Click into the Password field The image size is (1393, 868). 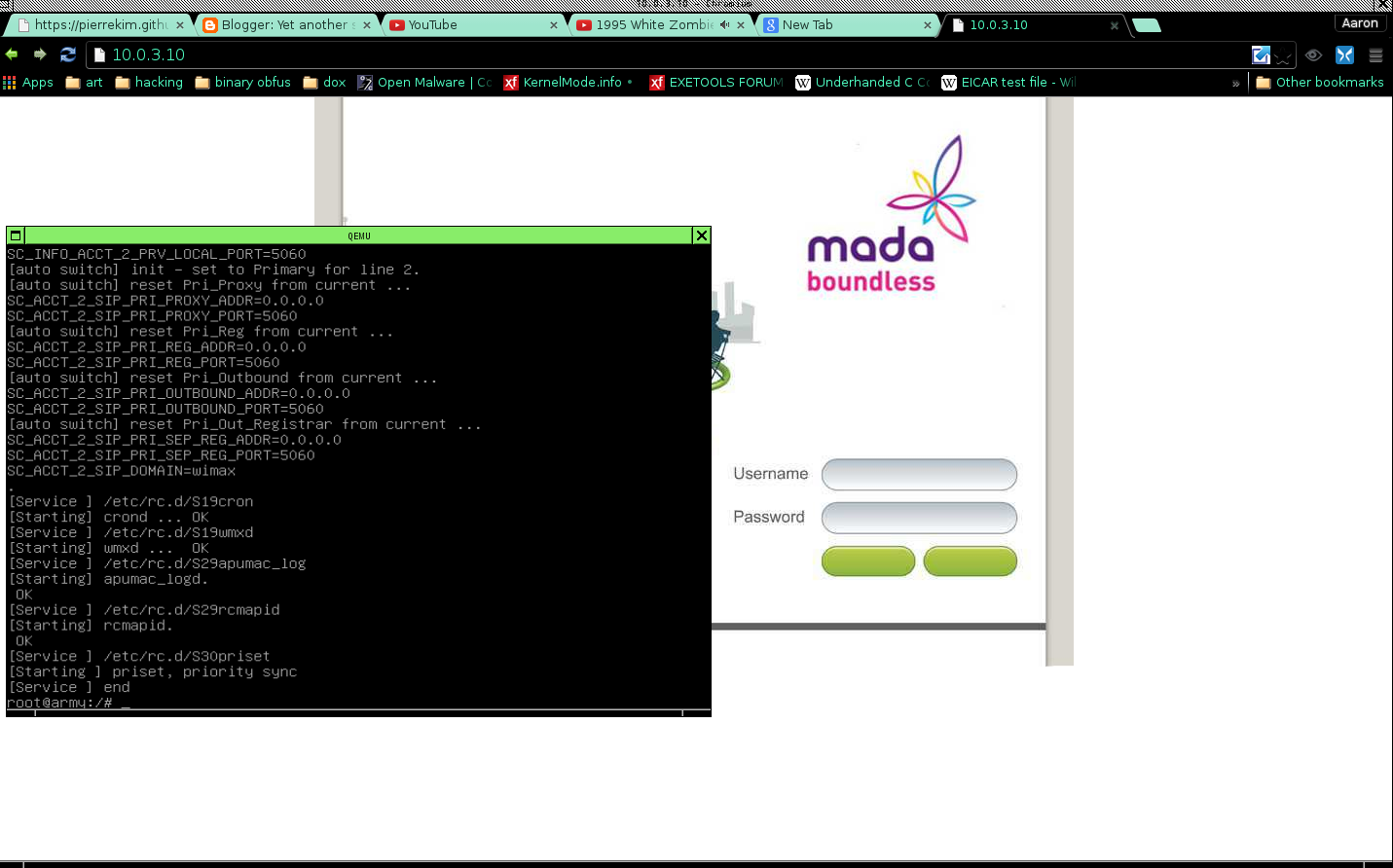pyautogui.click(x=919, y=518)
